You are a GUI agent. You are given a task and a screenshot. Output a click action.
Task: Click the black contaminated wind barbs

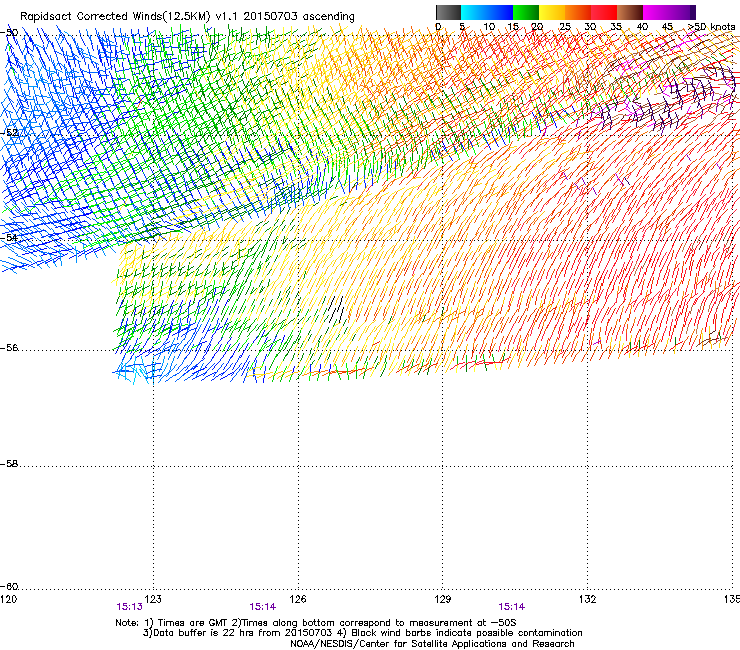[x=336, y=309]
